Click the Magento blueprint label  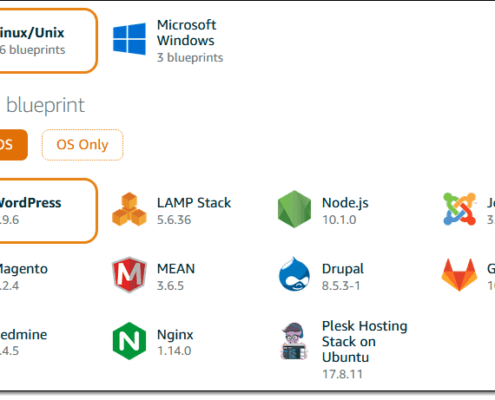tap(23, 269)
